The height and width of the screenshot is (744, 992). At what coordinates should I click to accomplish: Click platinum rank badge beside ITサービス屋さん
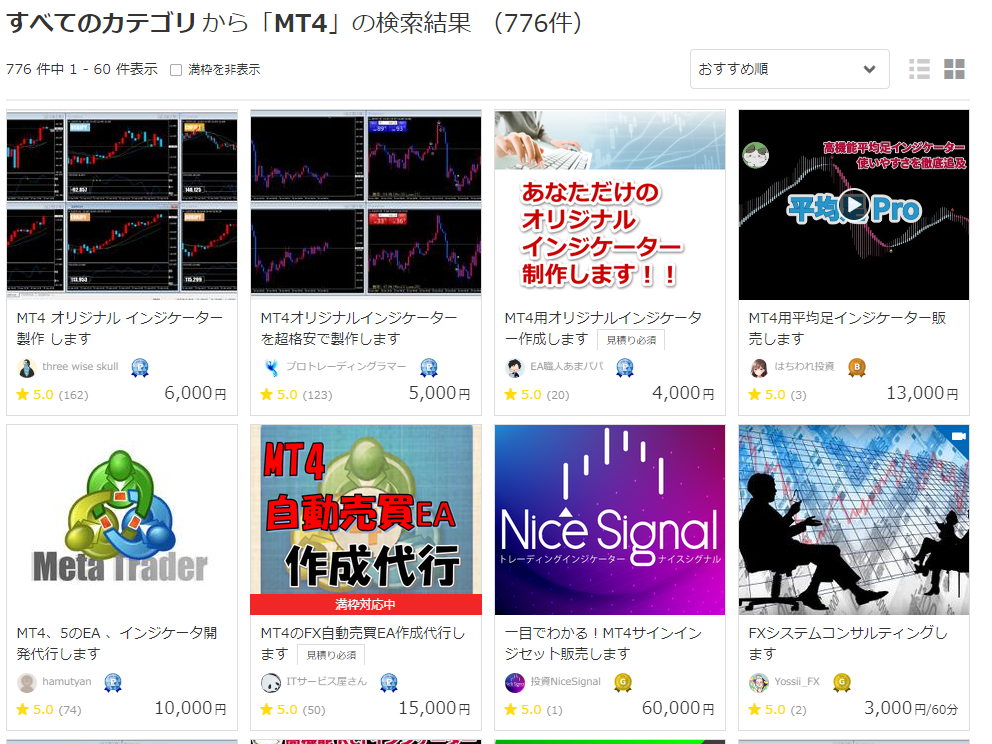pyautogui.click(x=389, y=683)
